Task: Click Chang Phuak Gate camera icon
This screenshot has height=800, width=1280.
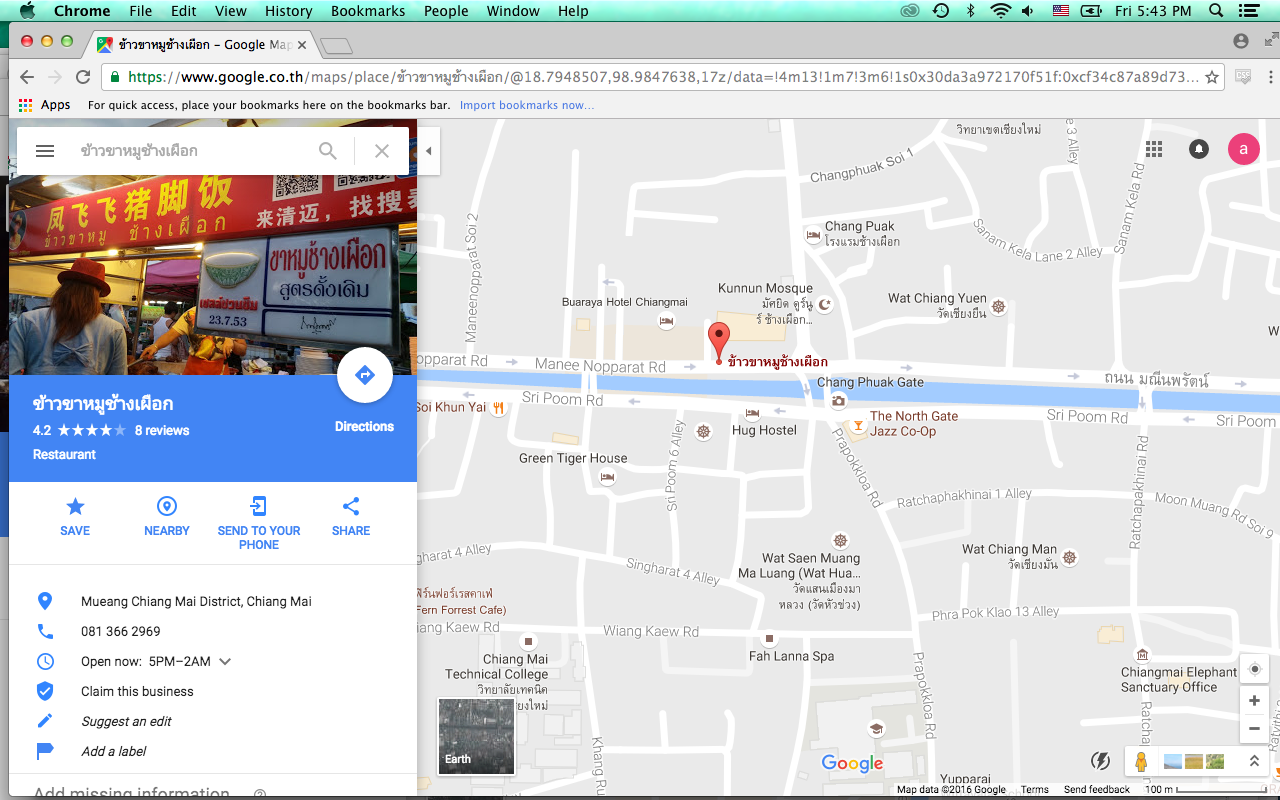Action: pos(838,400)
